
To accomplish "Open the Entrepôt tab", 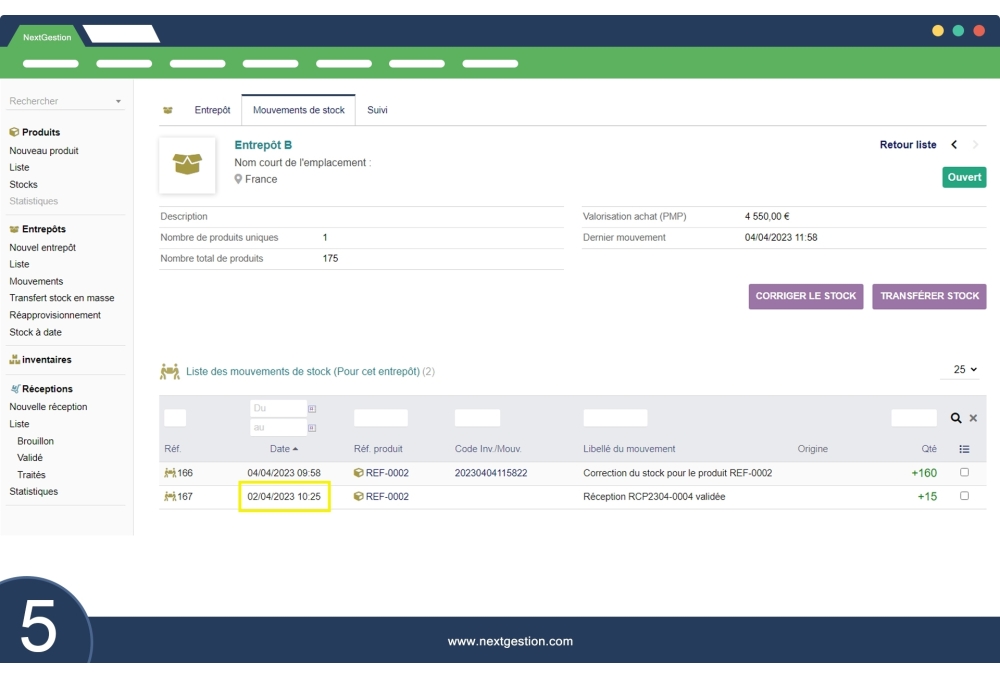I will coord(212,110).
